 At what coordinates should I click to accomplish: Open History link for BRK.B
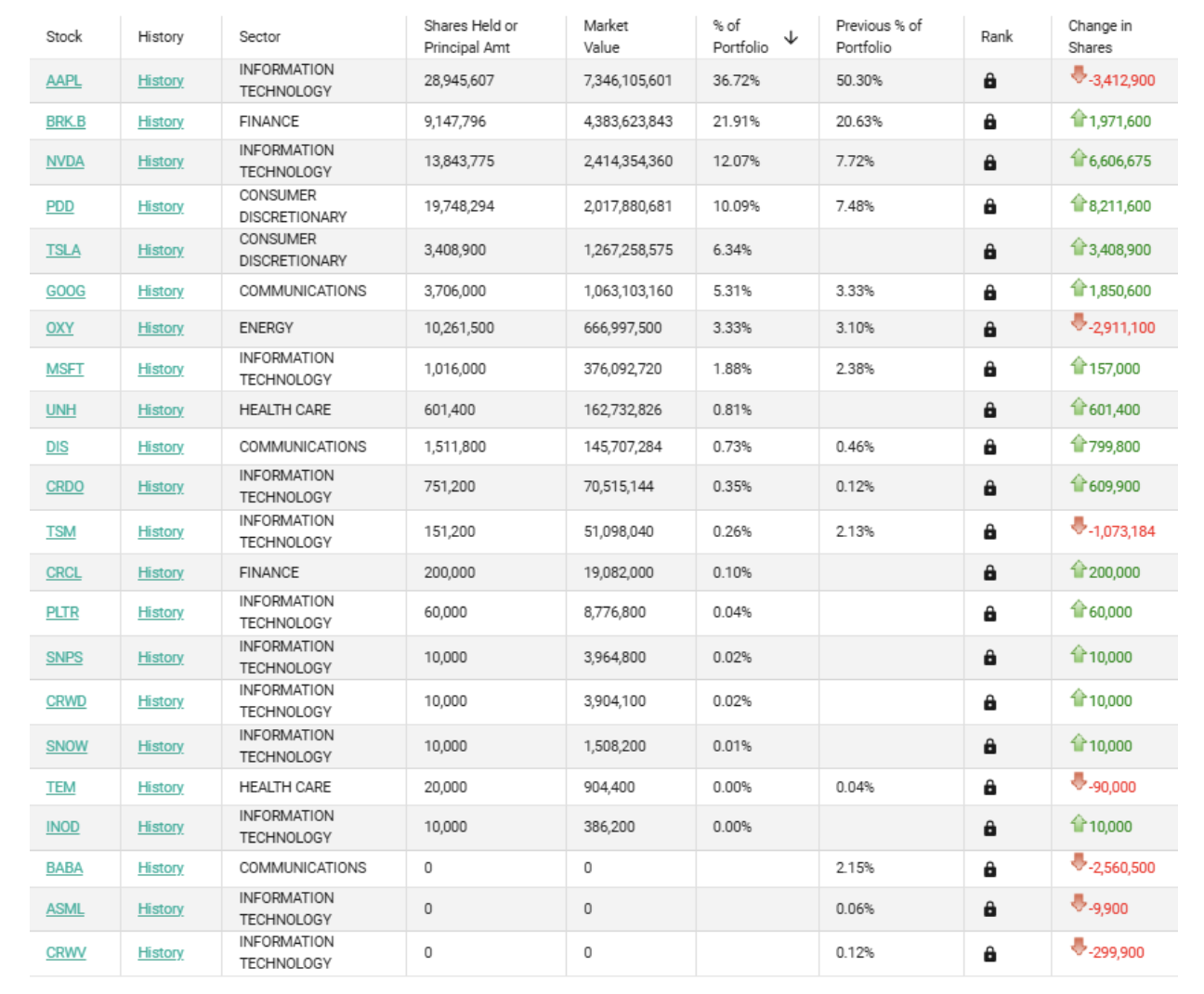(161, 122)
